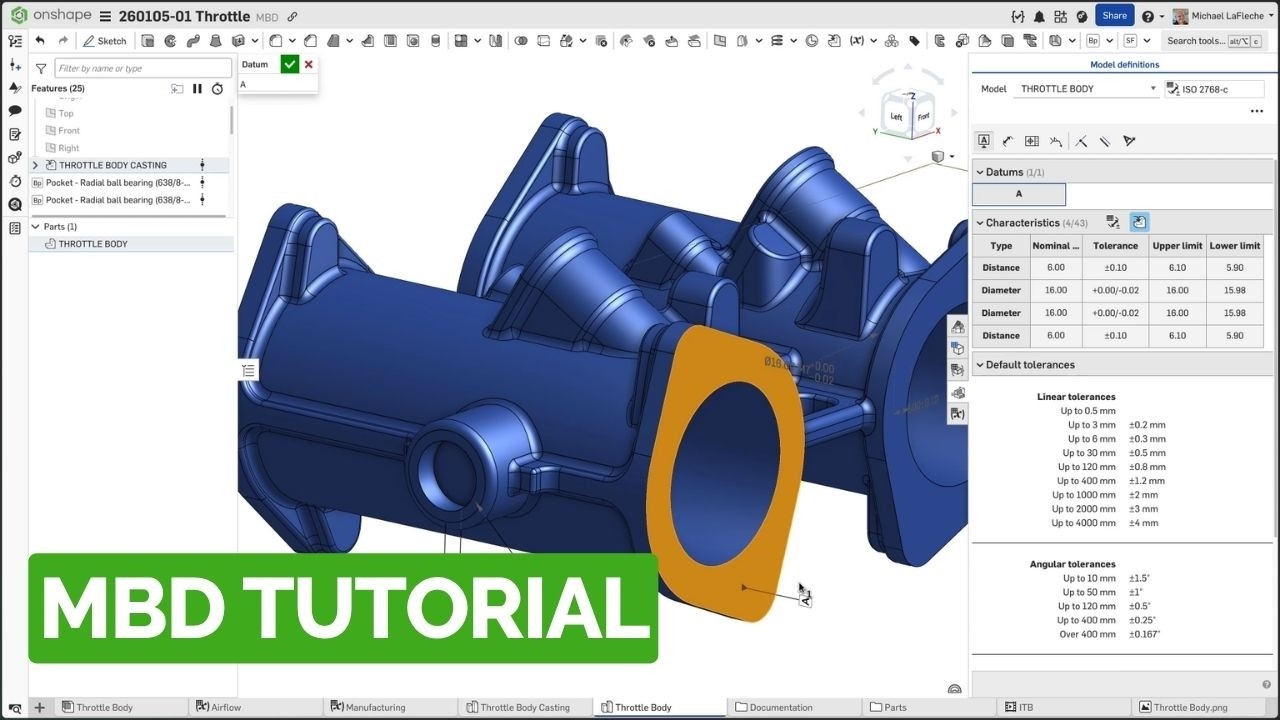The height and width of the screenshot is (720, 1280).
Task: Select the Front plane in feature list
Action: point(69,130)
